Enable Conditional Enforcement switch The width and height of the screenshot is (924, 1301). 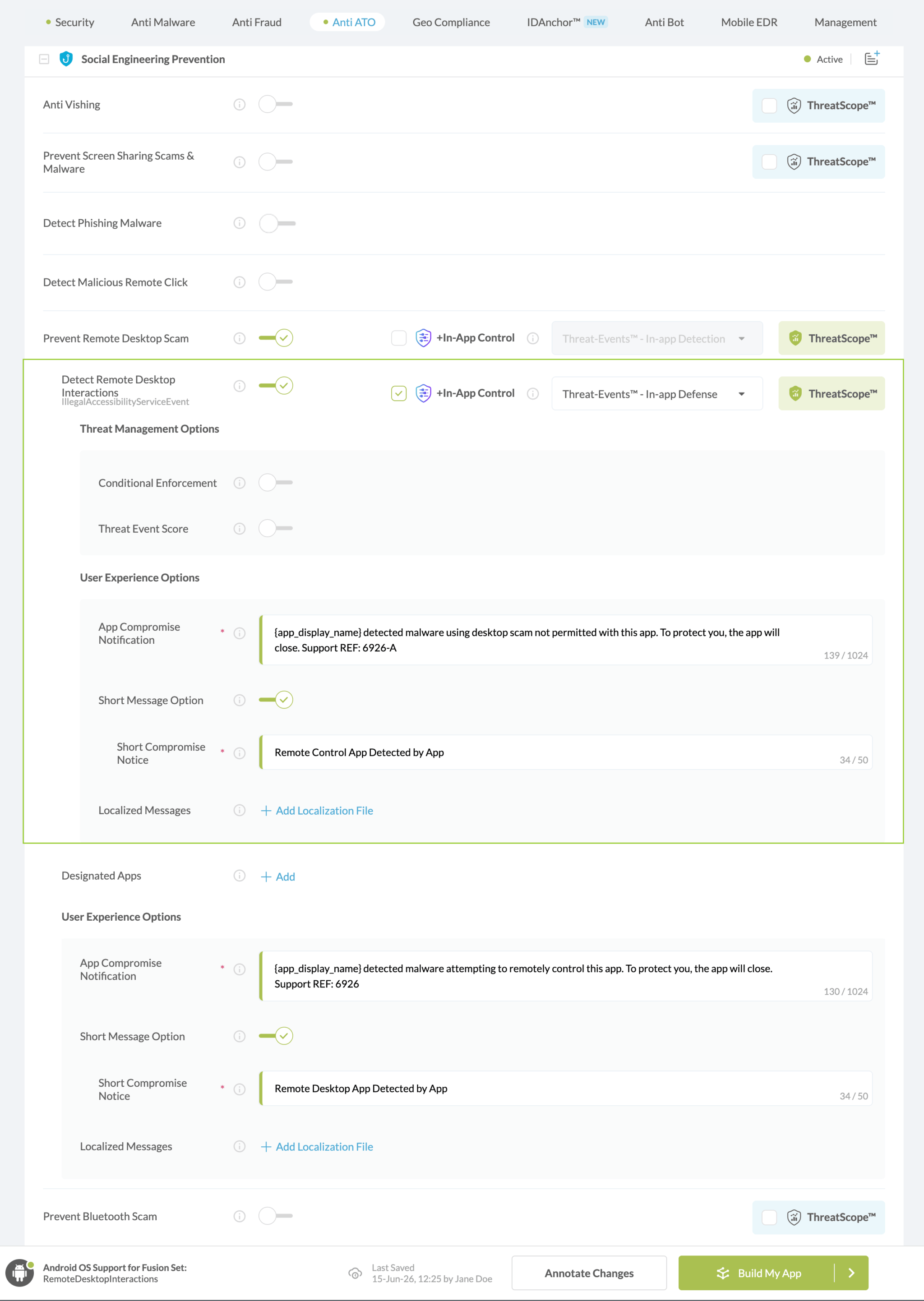coord(275,482)
